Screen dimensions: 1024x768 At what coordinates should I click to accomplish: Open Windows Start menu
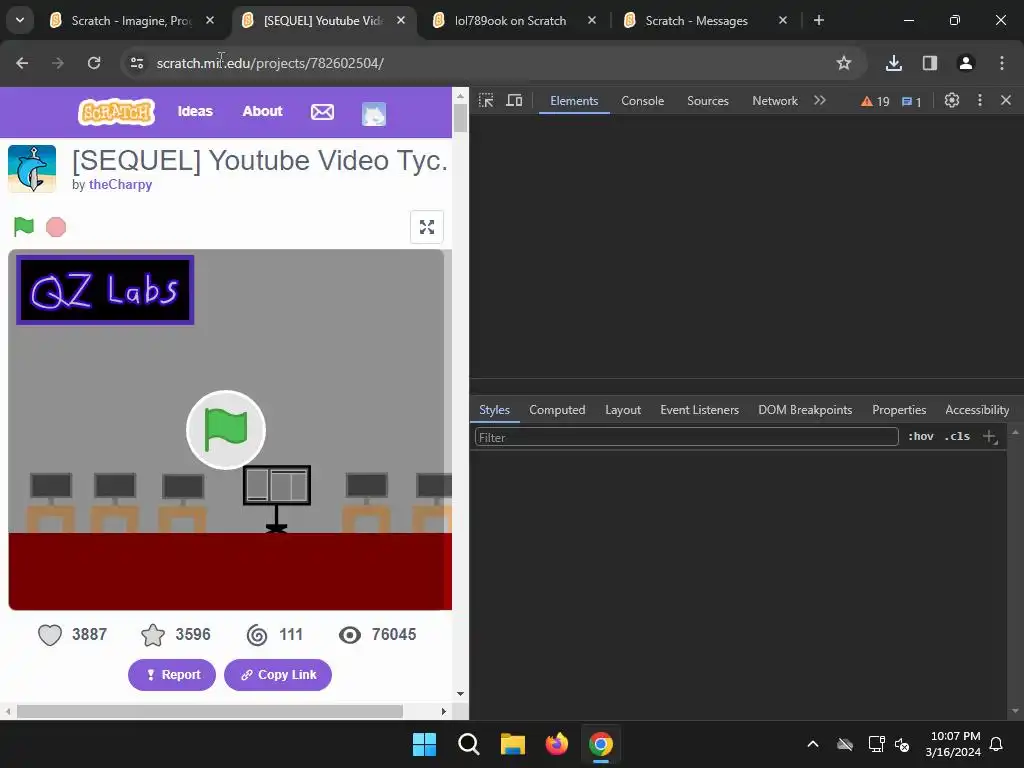(x=424, y=744)
